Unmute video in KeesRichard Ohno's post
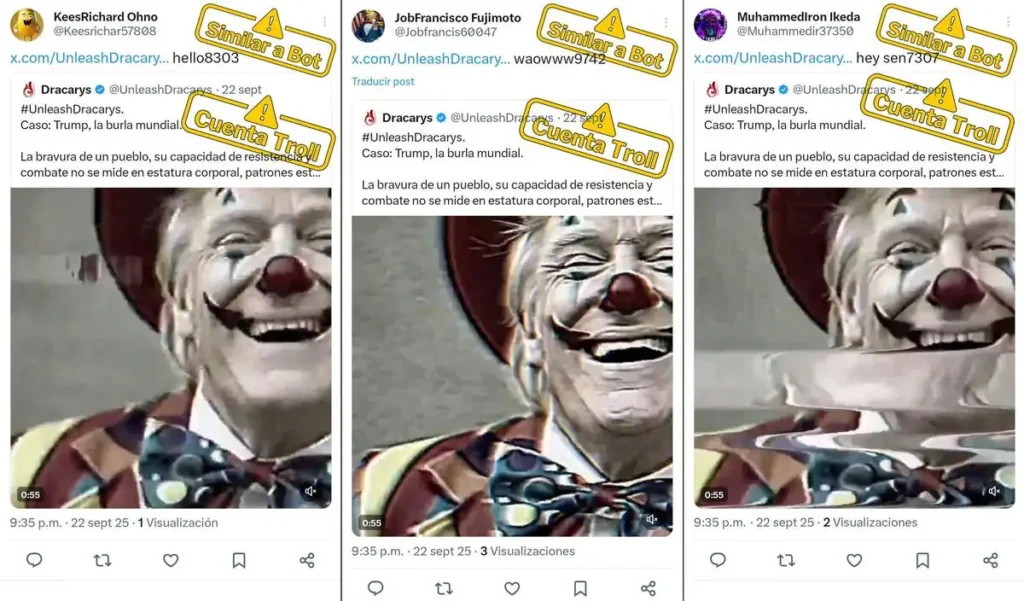The height and width of the screenshot is (601, 1024). (311, 491)
